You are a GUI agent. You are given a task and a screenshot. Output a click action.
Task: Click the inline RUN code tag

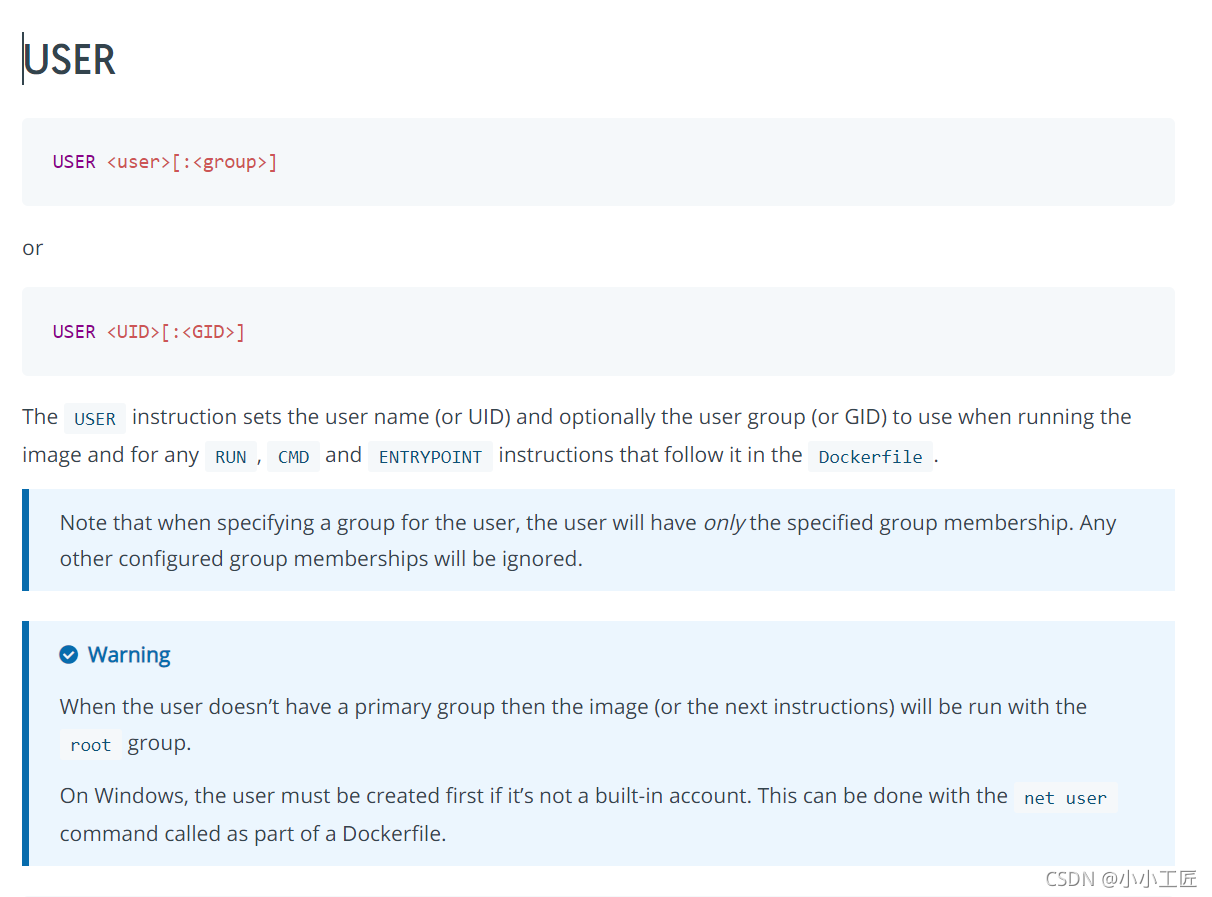point(231,457)
